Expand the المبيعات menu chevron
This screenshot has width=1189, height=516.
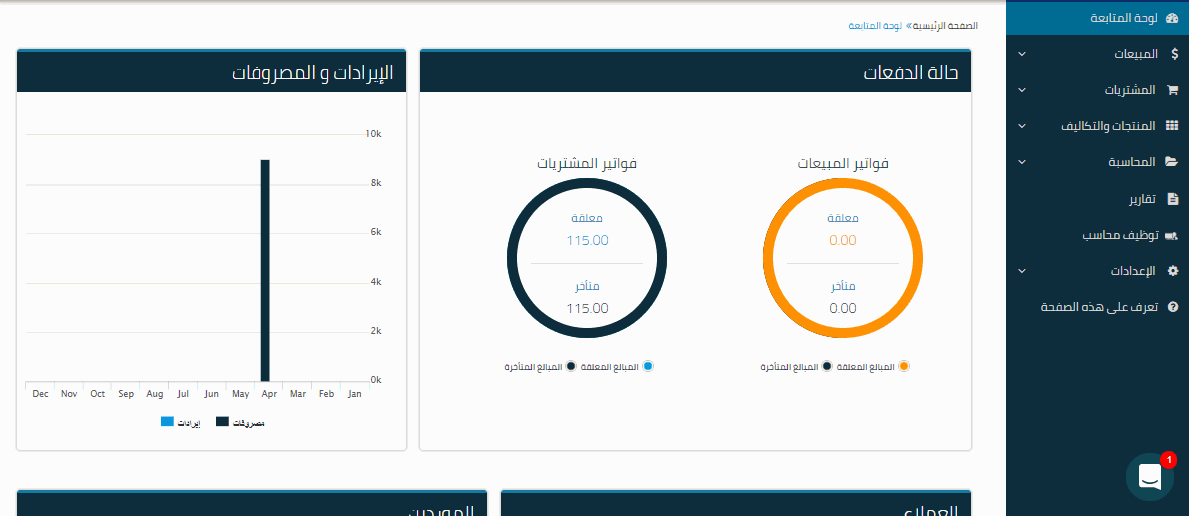tap(1021, 54)
